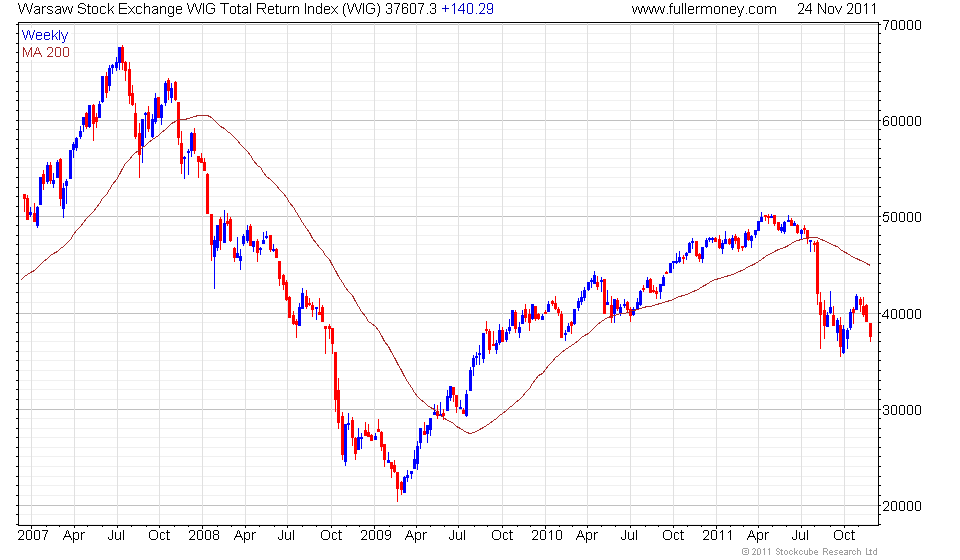
Task: Click the MA 200 line trough in mid-2009
Action: tap(470, 433)
